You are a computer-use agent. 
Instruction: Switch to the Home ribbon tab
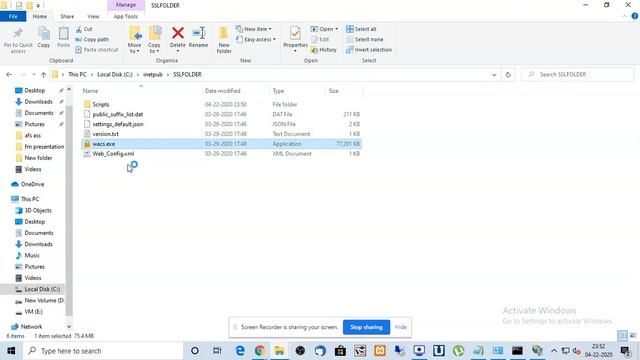pos(40,16)
